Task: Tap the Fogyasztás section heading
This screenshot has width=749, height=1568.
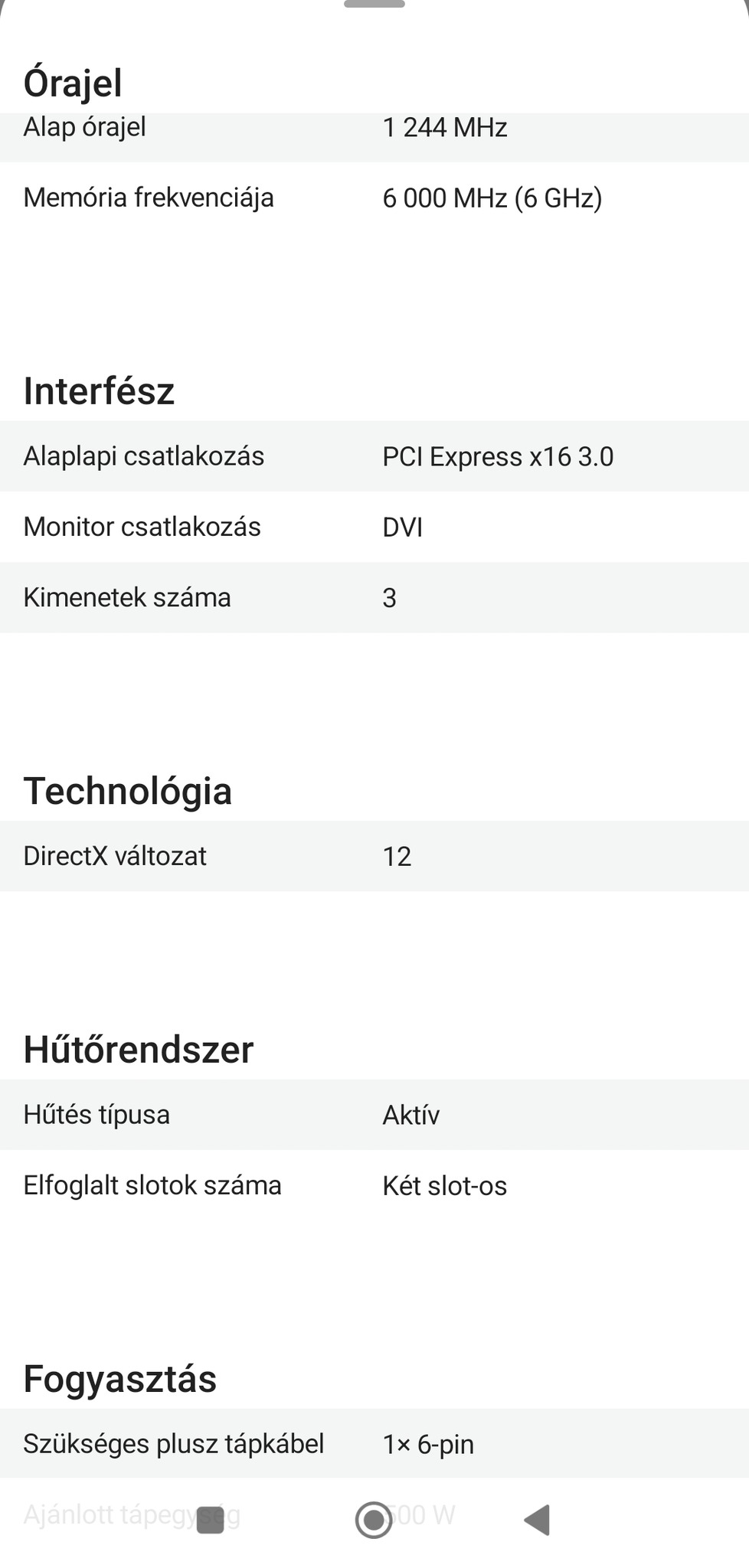Action: (x=120, y=1379)
